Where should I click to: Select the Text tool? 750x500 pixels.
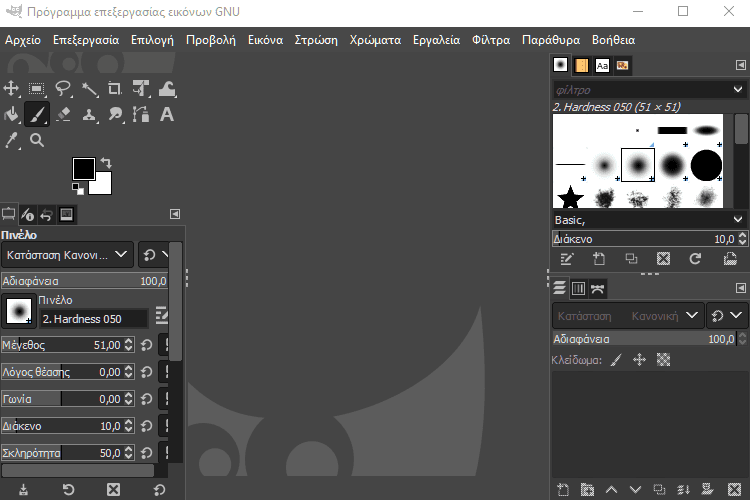(x=166, y=114)
